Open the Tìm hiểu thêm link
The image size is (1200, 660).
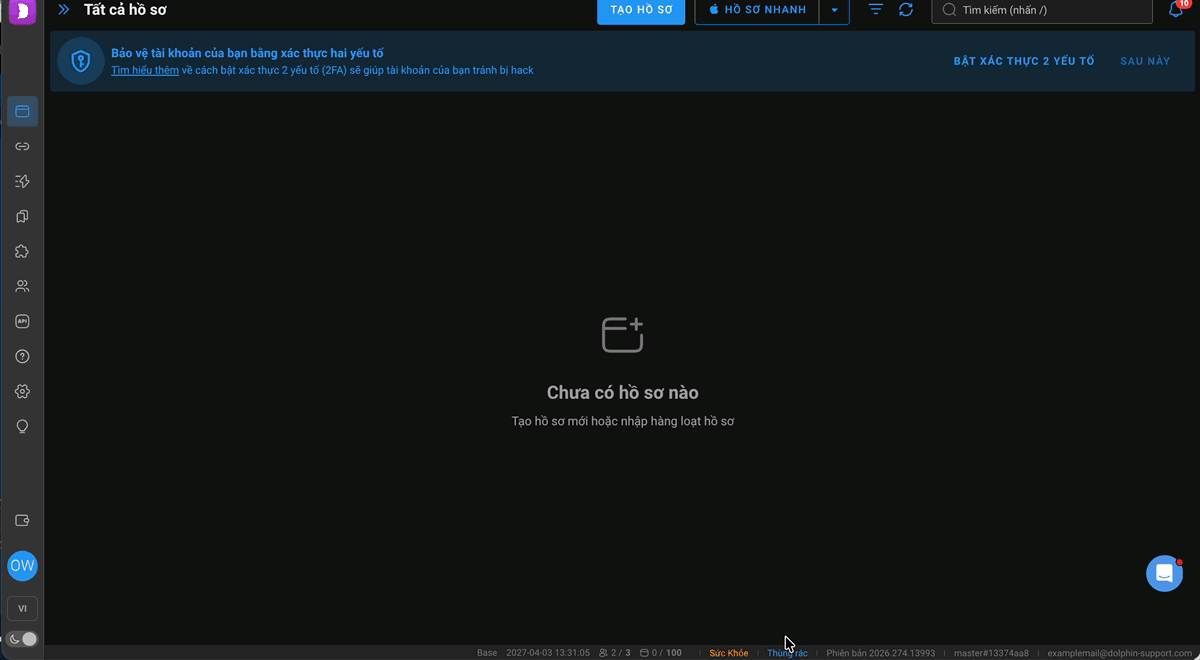coord(145,70)
